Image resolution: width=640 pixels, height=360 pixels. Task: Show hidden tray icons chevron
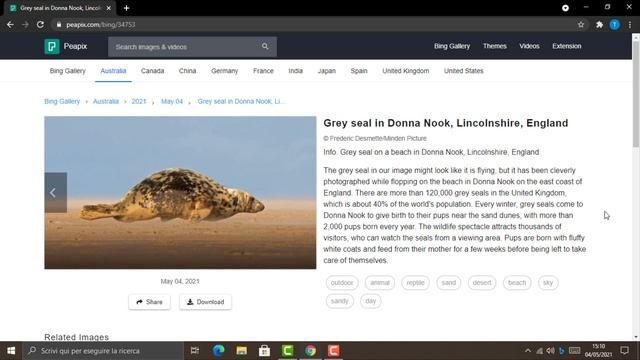(x=528, y=351)
